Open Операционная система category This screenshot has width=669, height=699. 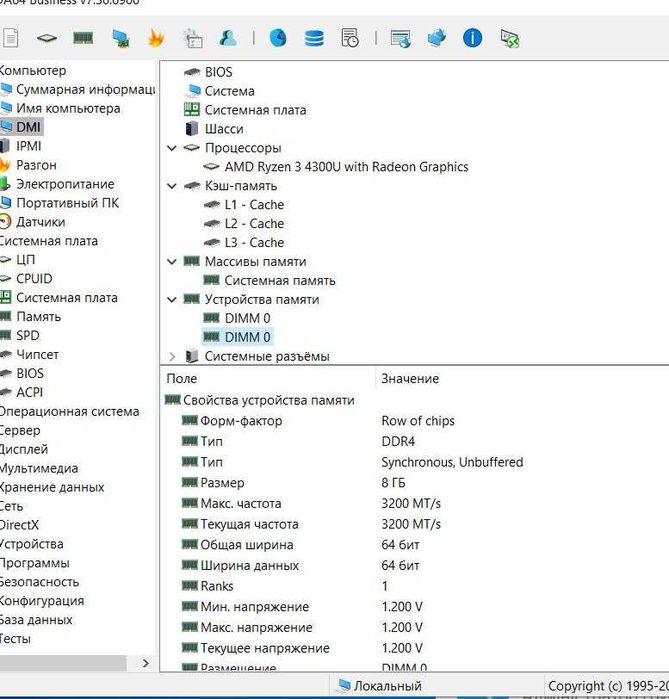[x=69, y=411]
